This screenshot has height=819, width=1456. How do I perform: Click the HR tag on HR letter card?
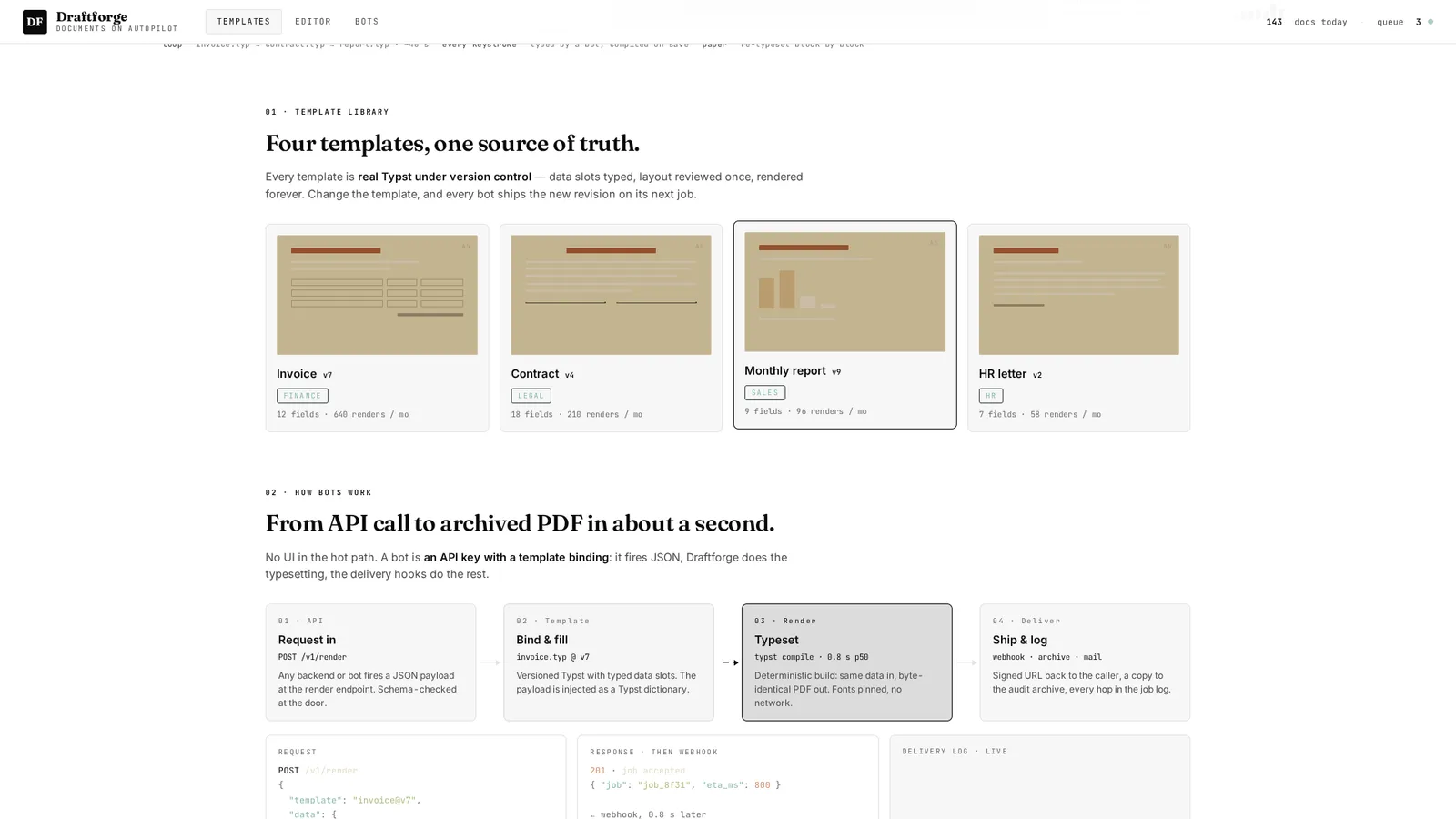click(991, 396)
